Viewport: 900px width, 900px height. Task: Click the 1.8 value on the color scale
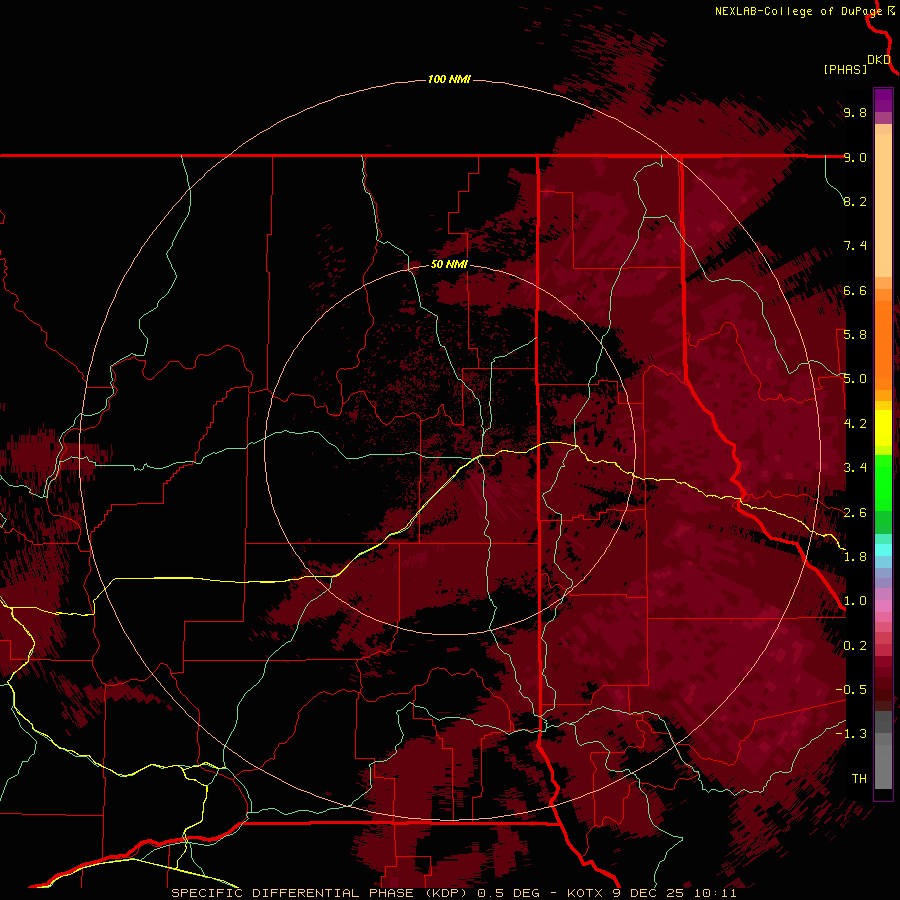tap(855, 557)
